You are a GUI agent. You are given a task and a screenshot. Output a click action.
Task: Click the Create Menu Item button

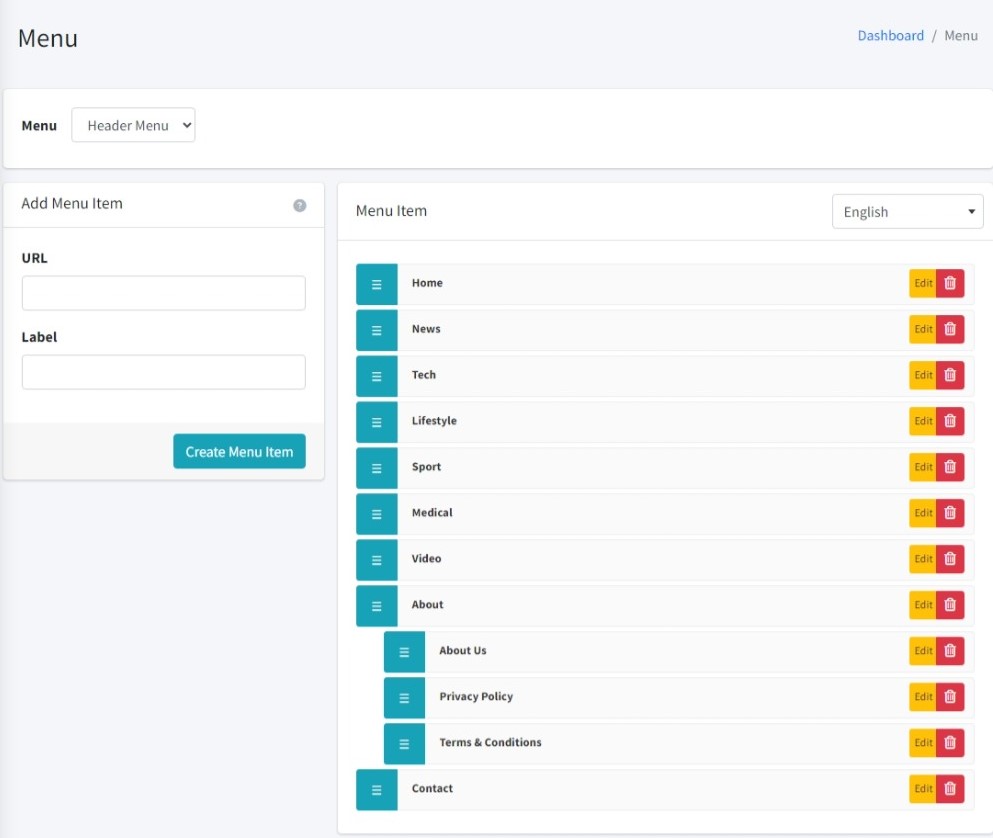pos(239,452)
